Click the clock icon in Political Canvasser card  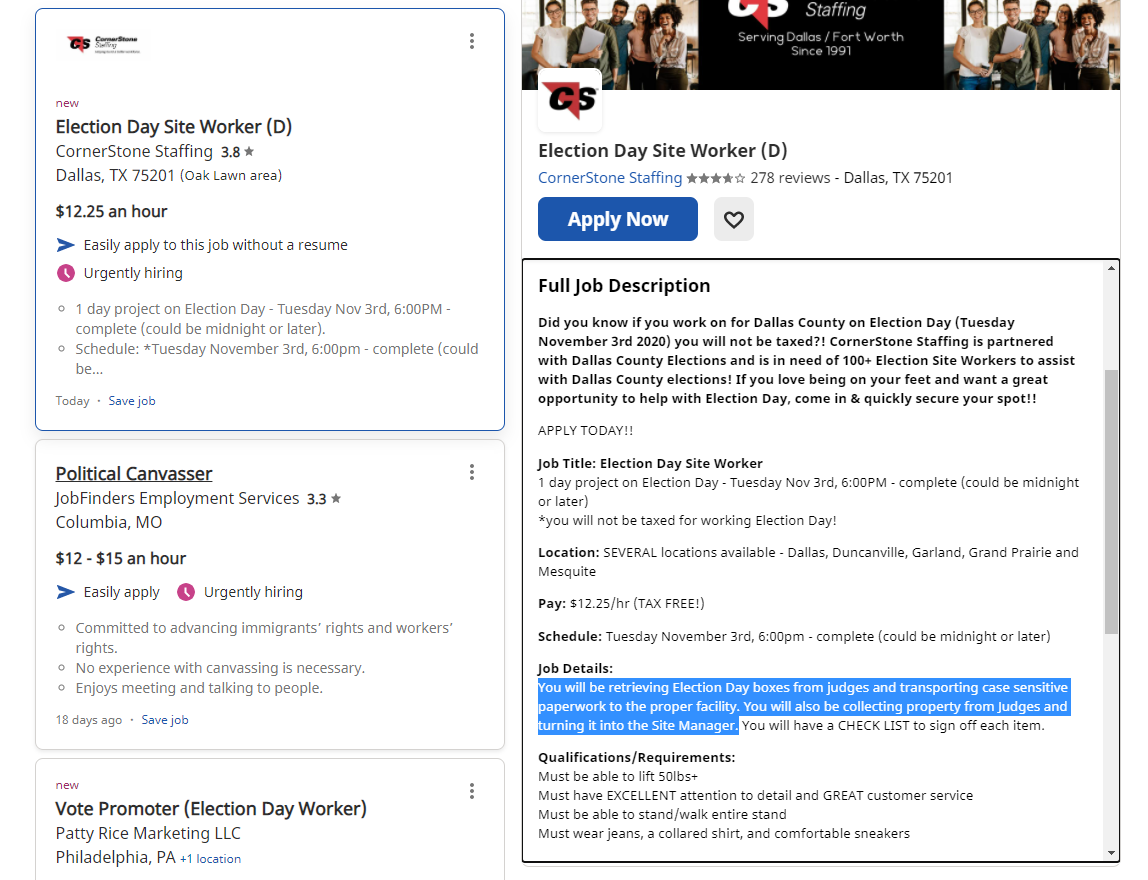(186, 592)
